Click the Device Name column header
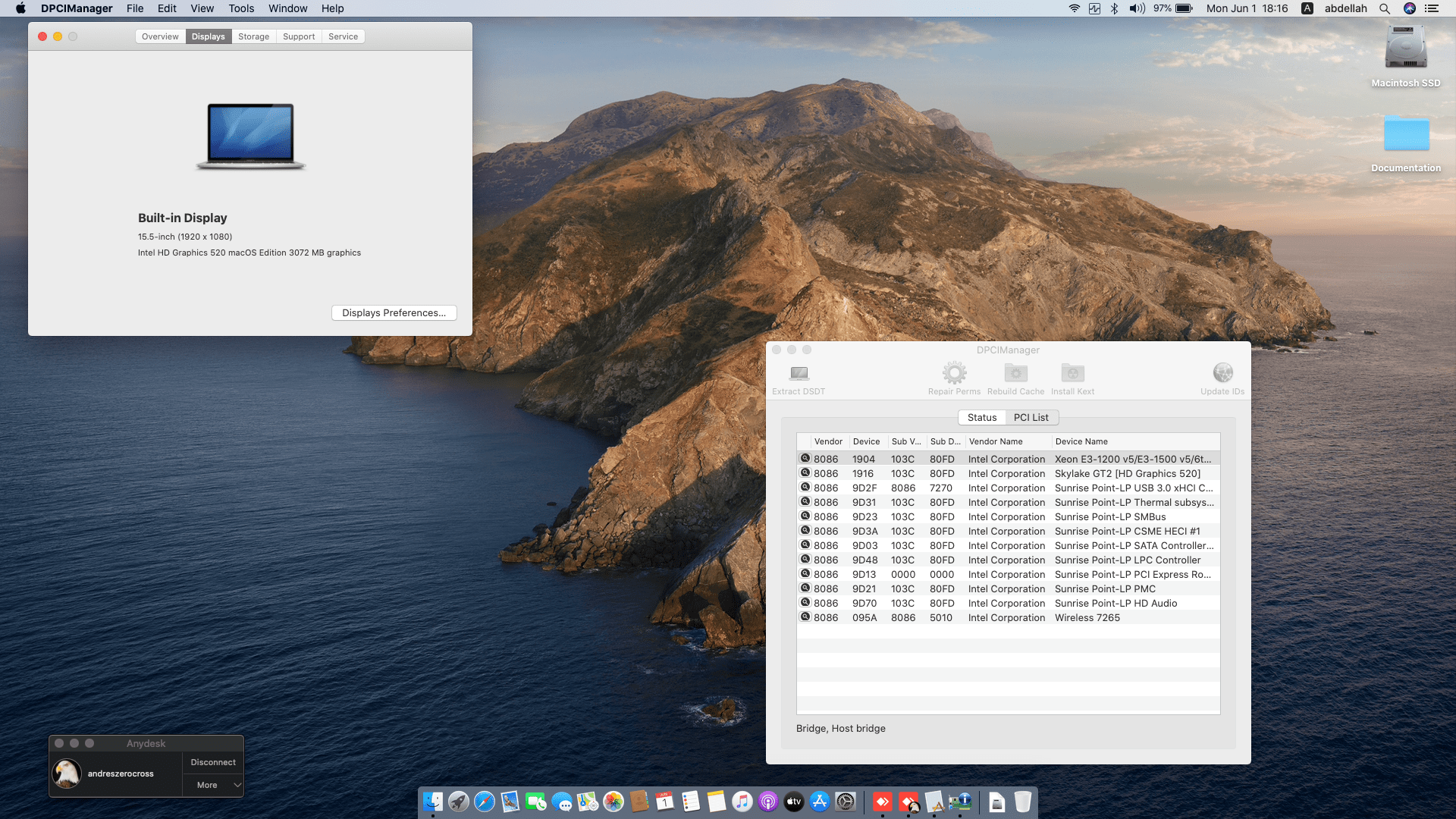This screenshot has height=819, width=1456. pos(1081,441)
